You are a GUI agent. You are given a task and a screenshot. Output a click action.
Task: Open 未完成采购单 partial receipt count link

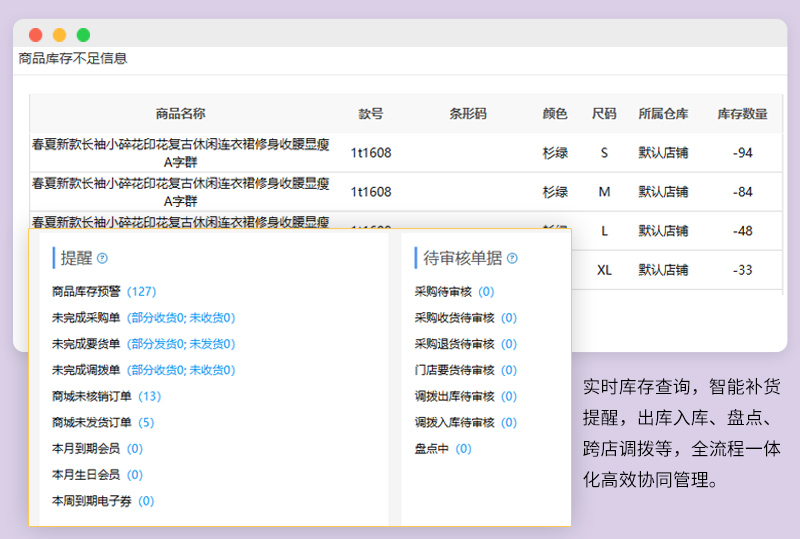point(181,318)
